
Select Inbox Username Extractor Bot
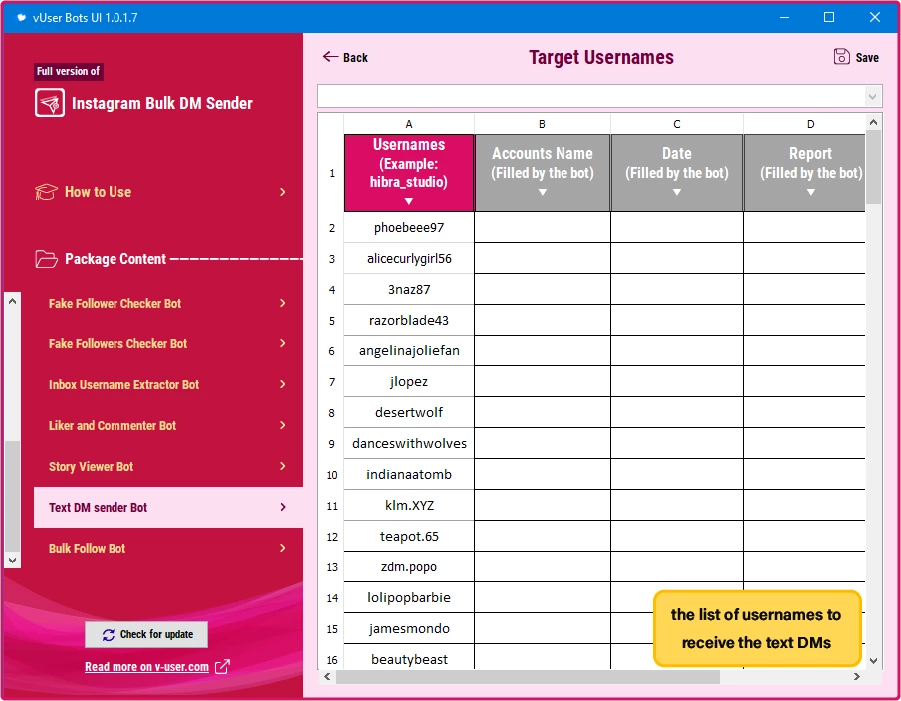pos(168,384)
